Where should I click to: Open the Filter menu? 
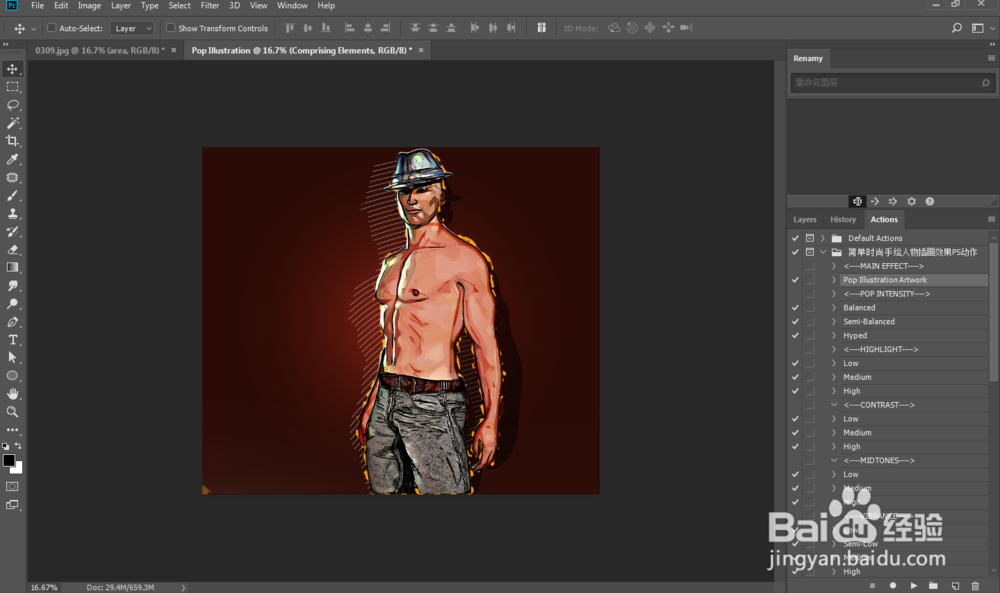click(209, 6)
